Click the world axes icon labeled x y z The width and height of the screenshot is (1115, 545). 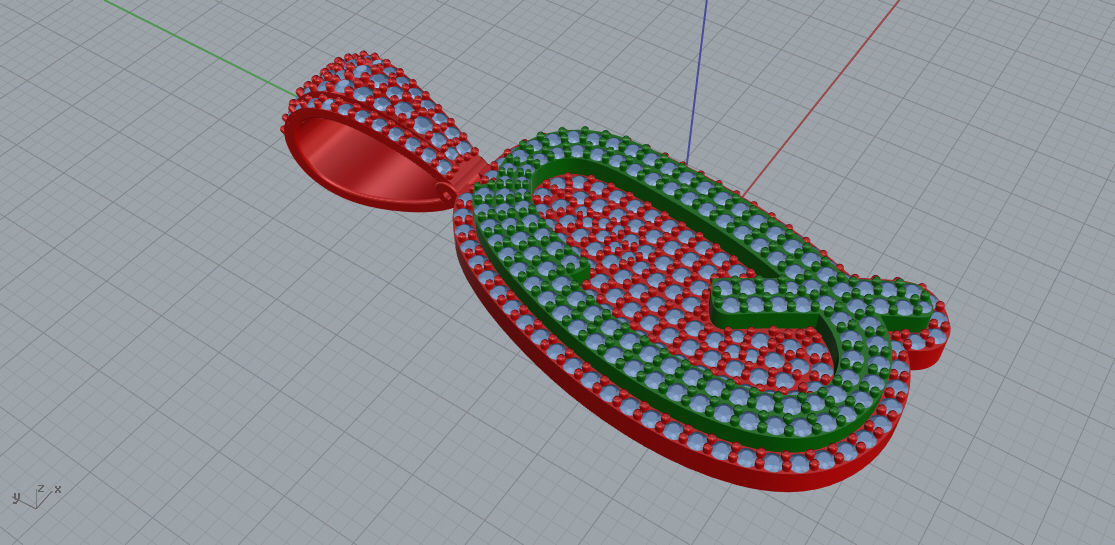[x=36, y=495]
